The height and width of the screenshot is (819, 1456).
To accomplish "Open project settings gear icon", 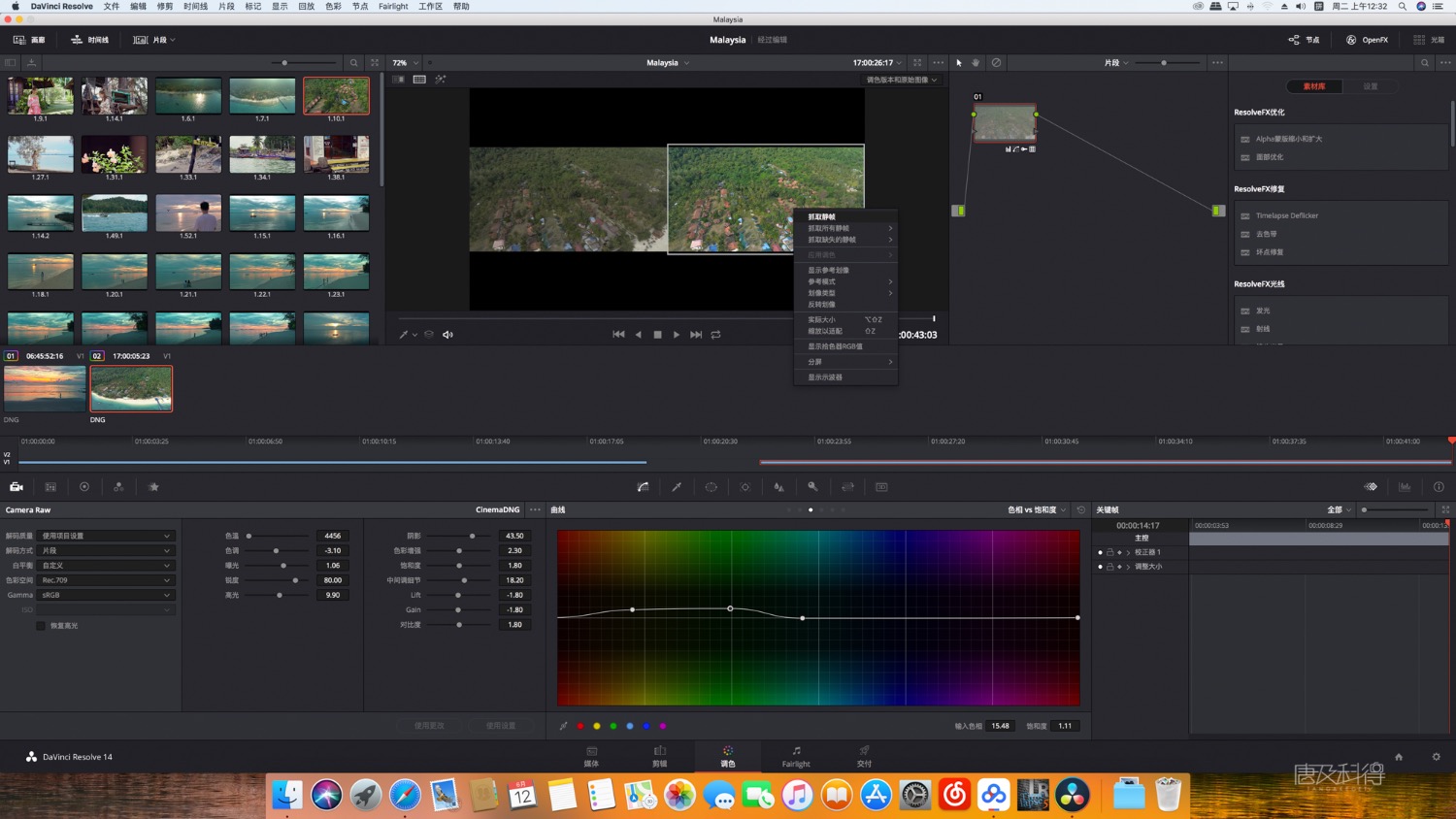I will click(x=1436, y=757).
